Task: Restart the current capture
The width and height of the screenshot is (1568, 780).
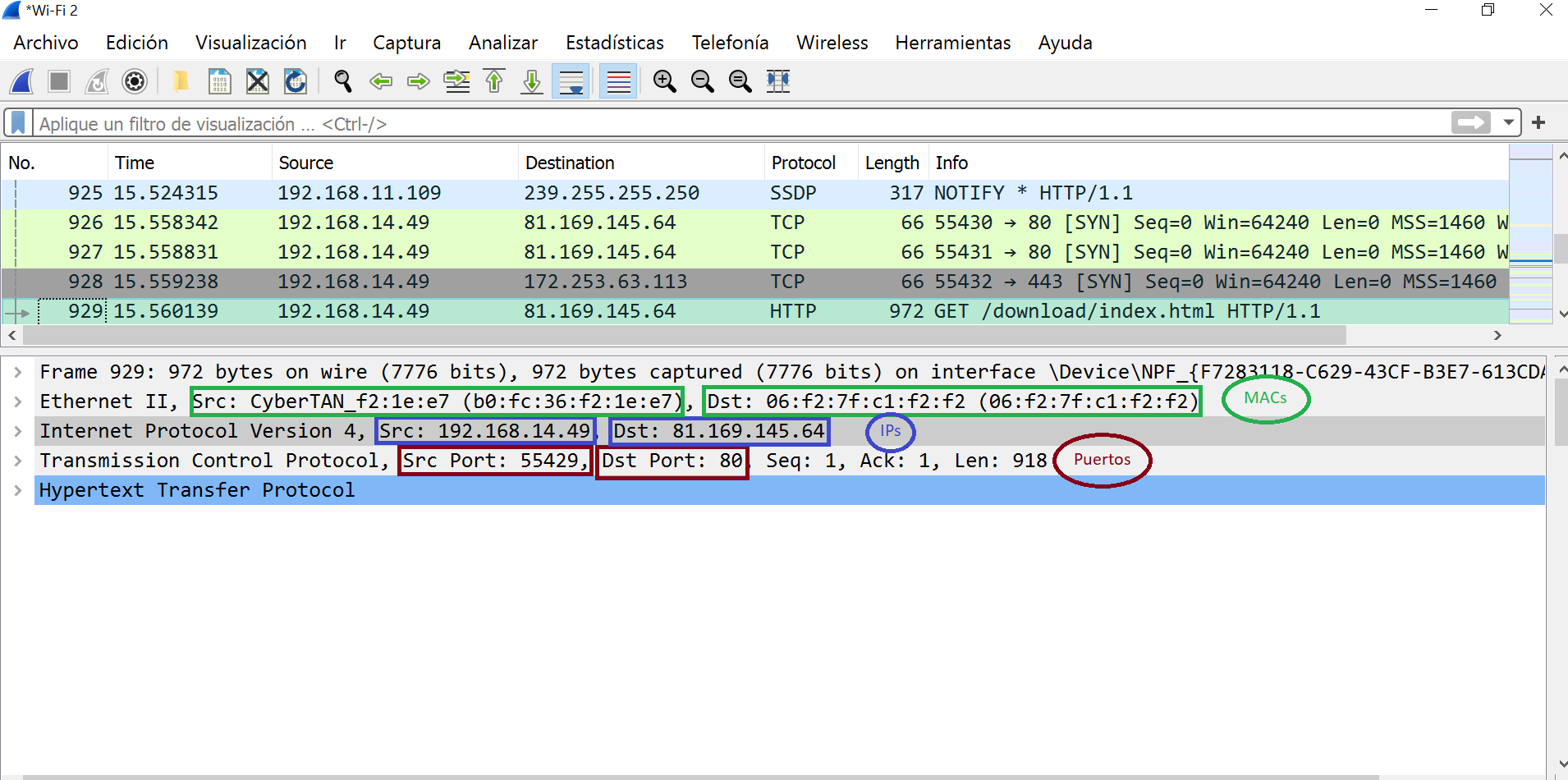Action: click(x=97, y=81)
